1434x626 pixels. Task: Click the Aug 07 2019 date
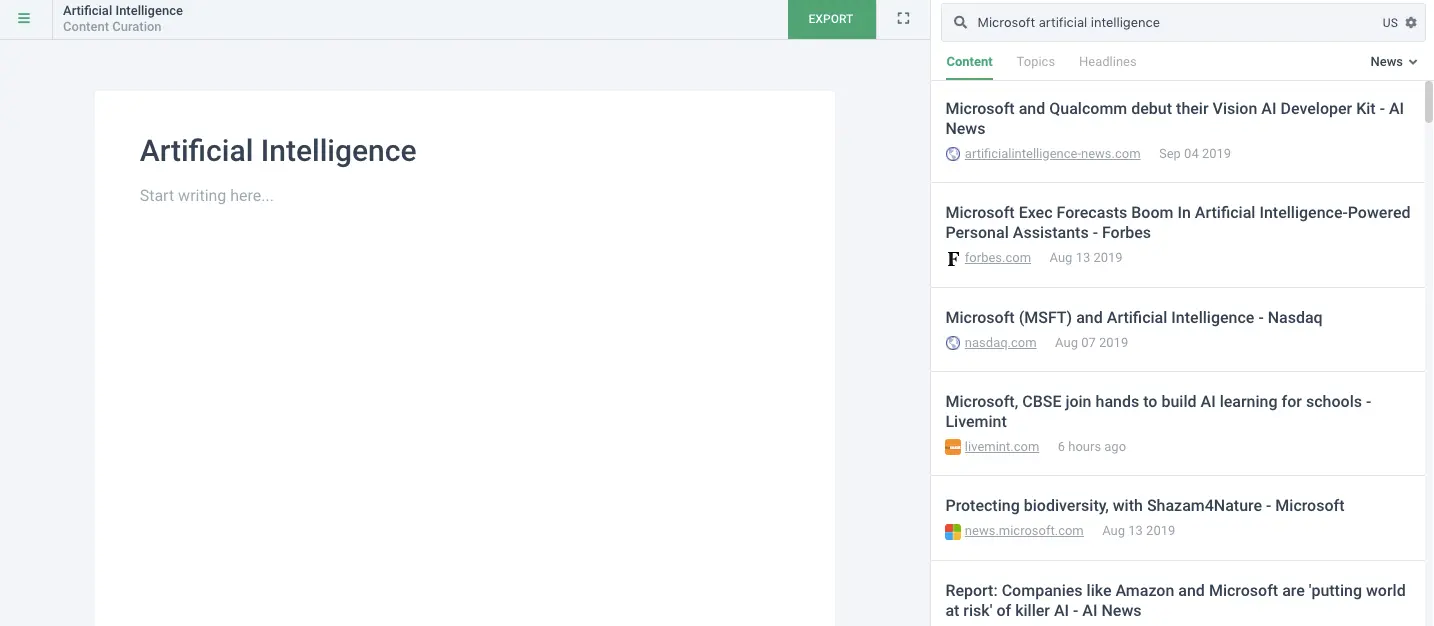[x=1091, y=343]
